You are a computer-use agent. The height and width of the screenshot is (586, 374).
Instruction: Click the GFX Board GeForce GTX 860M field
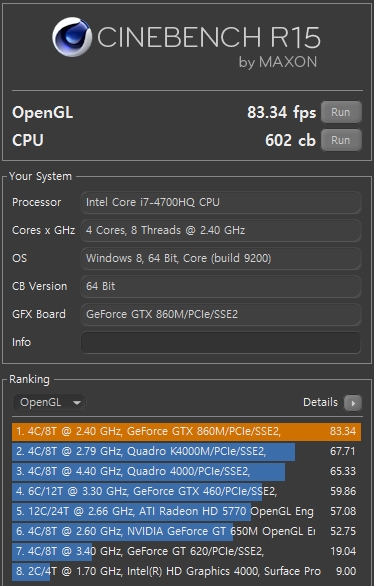pyautogui.click(x=221, y=314)
